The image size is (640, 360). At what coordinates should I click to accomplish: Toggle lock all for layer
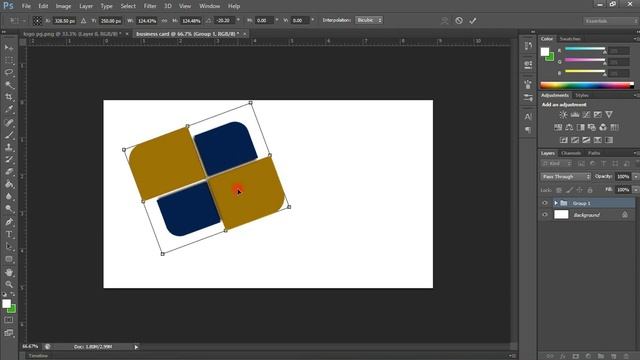point(590,190)
